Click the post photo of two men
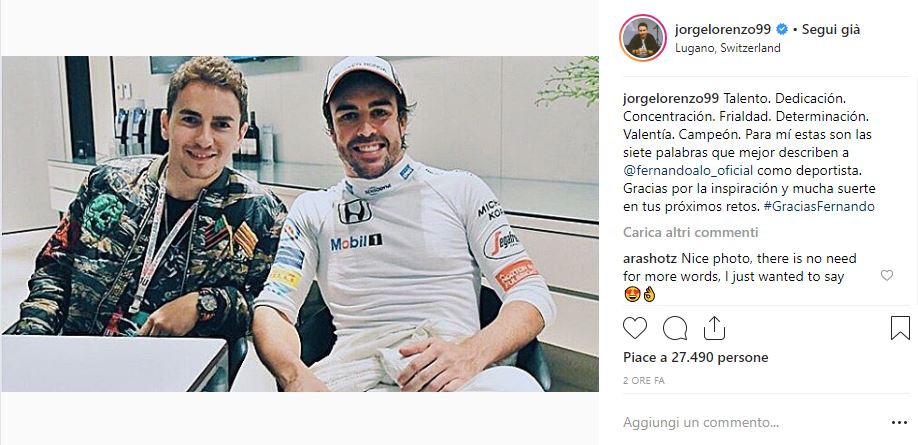This screenshot has height=445, width=918. tap(300, 224)
